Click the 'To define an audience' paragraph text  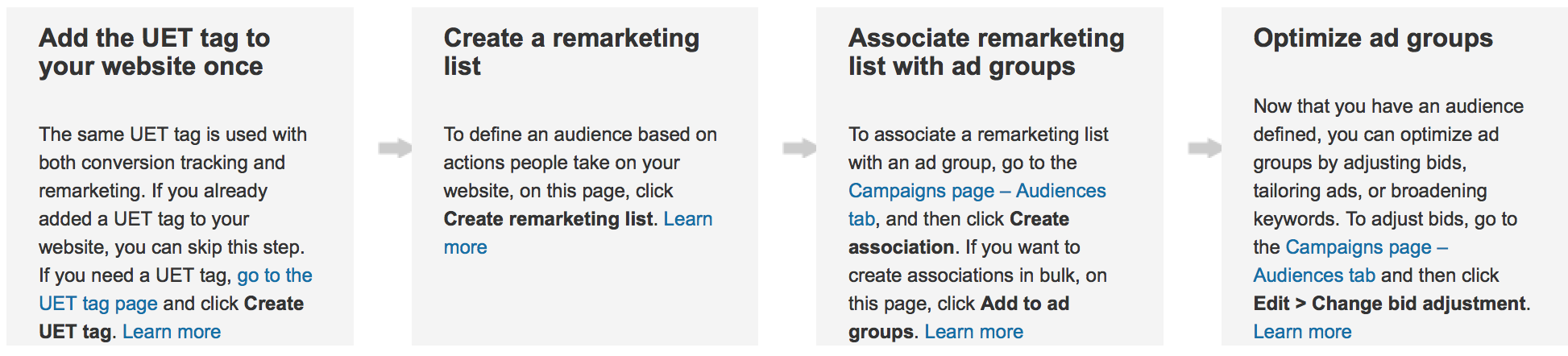point(580,191)
